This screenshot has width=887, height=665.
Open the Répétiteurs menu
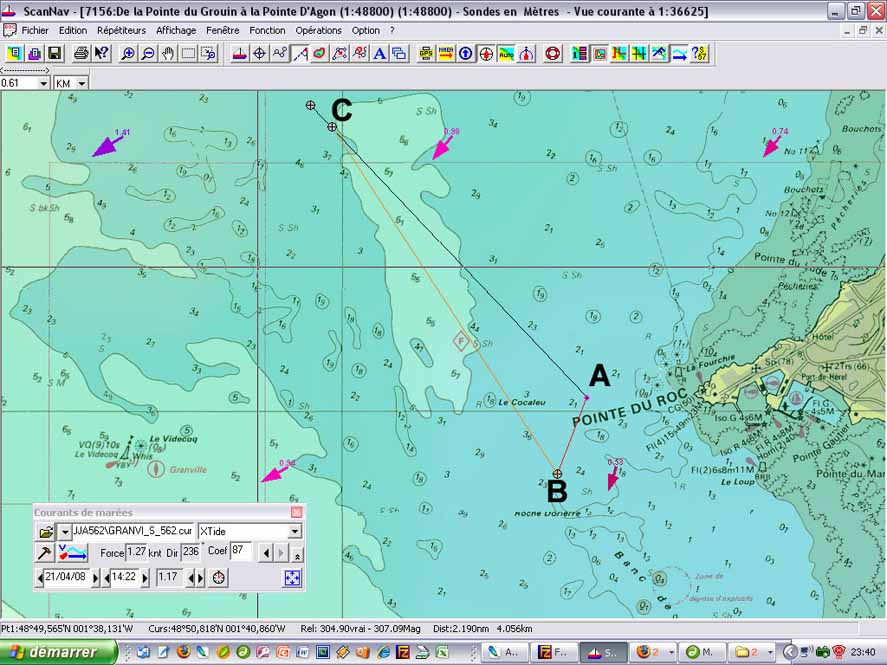(x=121, y=31)
